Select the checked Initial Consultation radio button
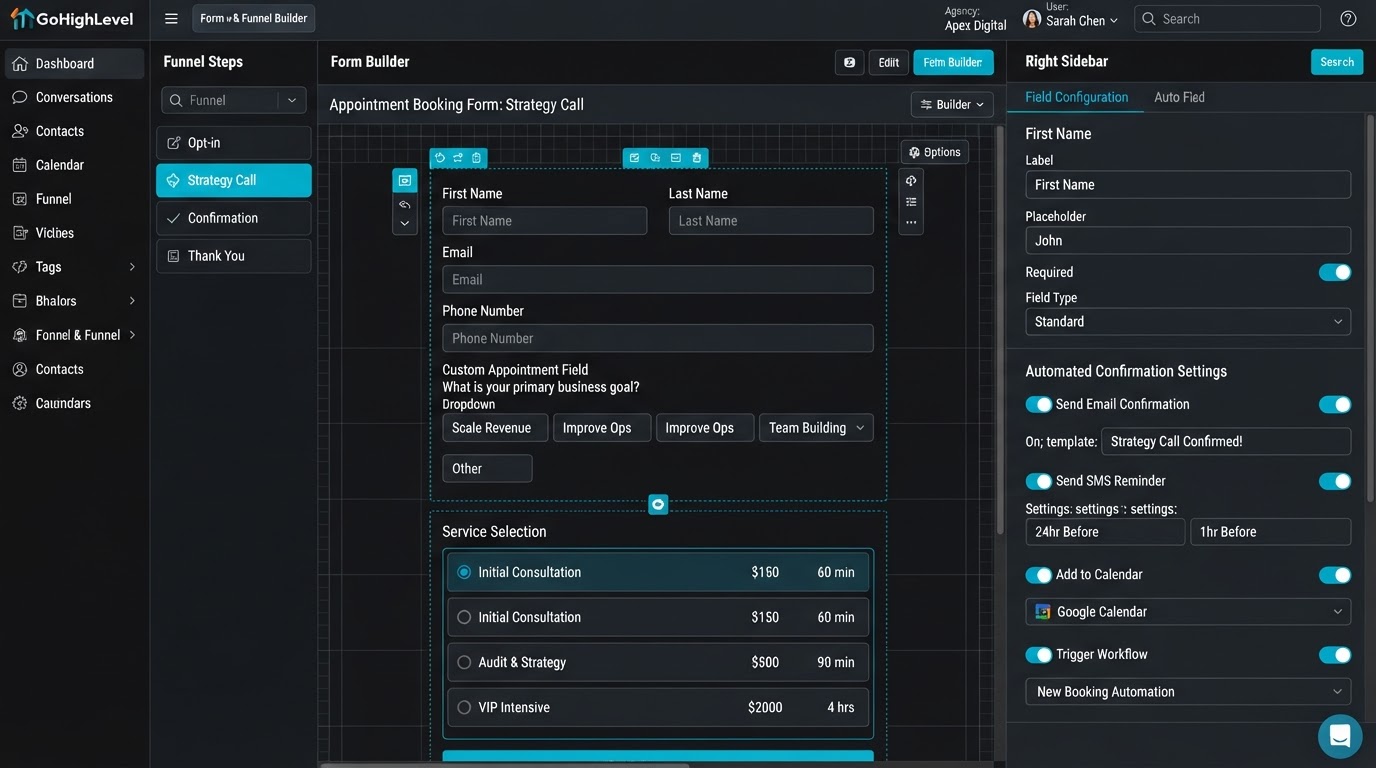Viewport: 1376px width, 768px height. coord(464,572)
